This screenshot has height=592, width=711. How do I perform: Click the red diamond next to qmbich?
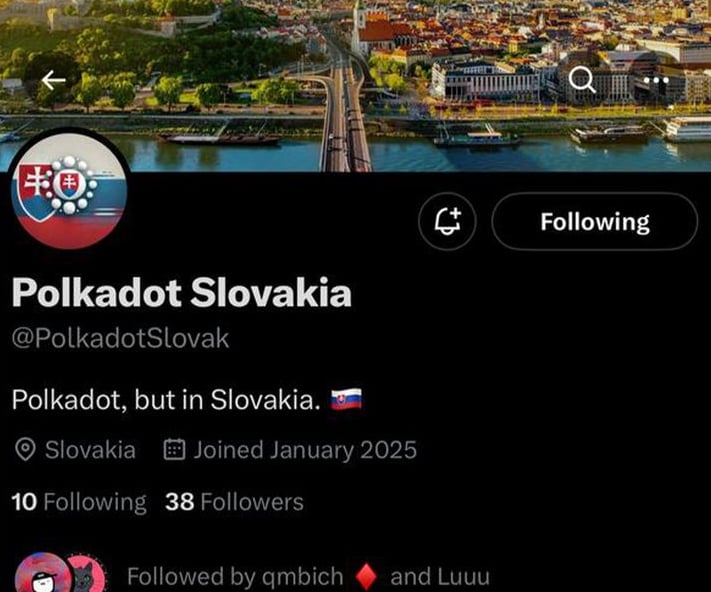(366, 577)
